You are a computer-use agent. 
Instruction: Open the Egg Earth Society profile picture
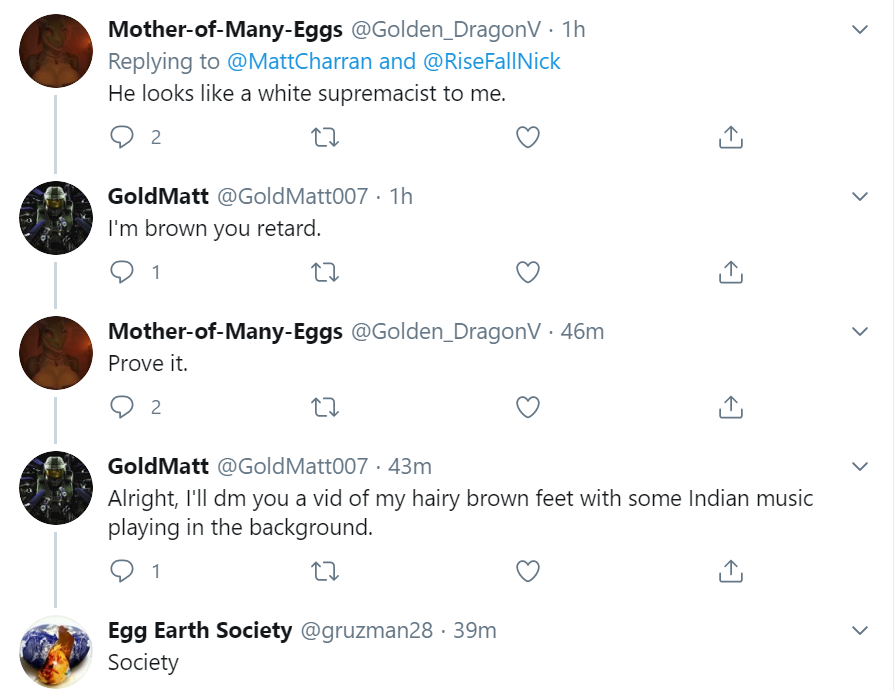pos(56,652)
